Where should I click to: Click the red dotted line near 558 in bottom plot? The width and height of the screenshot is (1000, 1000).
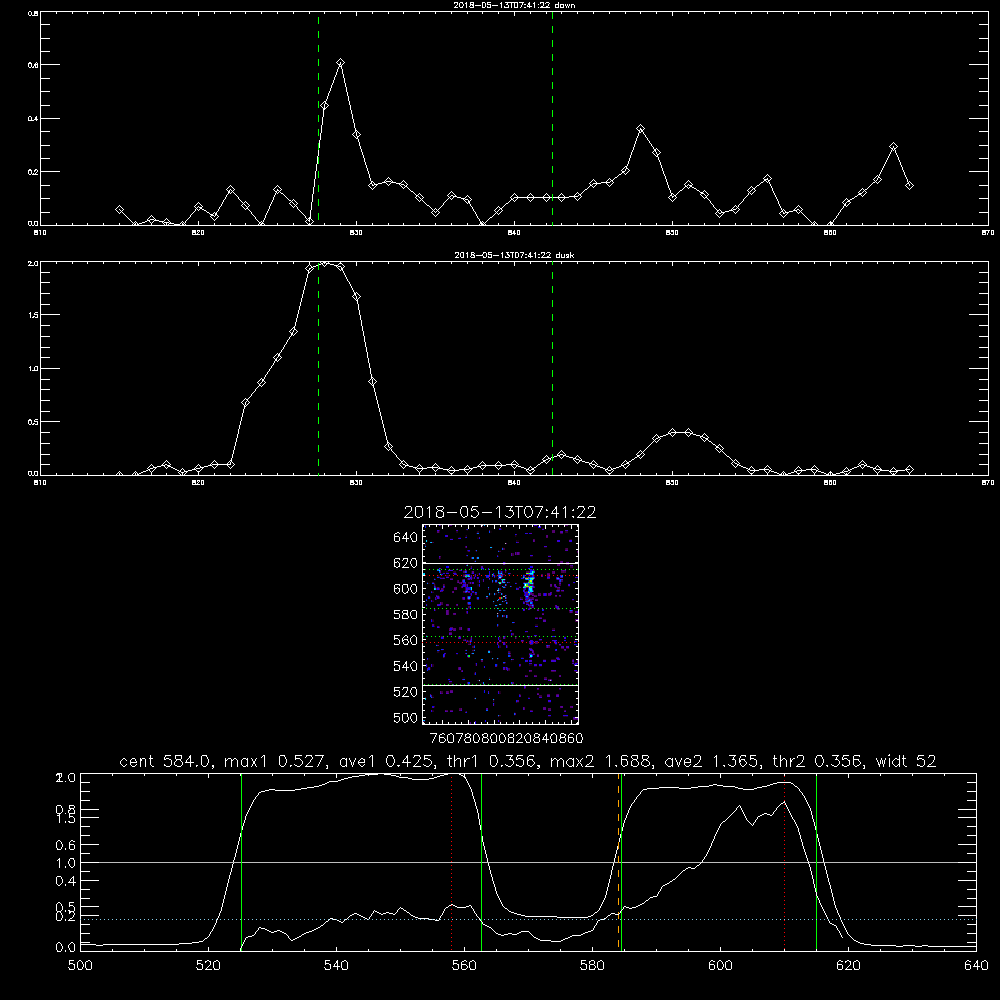click(x=452, y=862)
